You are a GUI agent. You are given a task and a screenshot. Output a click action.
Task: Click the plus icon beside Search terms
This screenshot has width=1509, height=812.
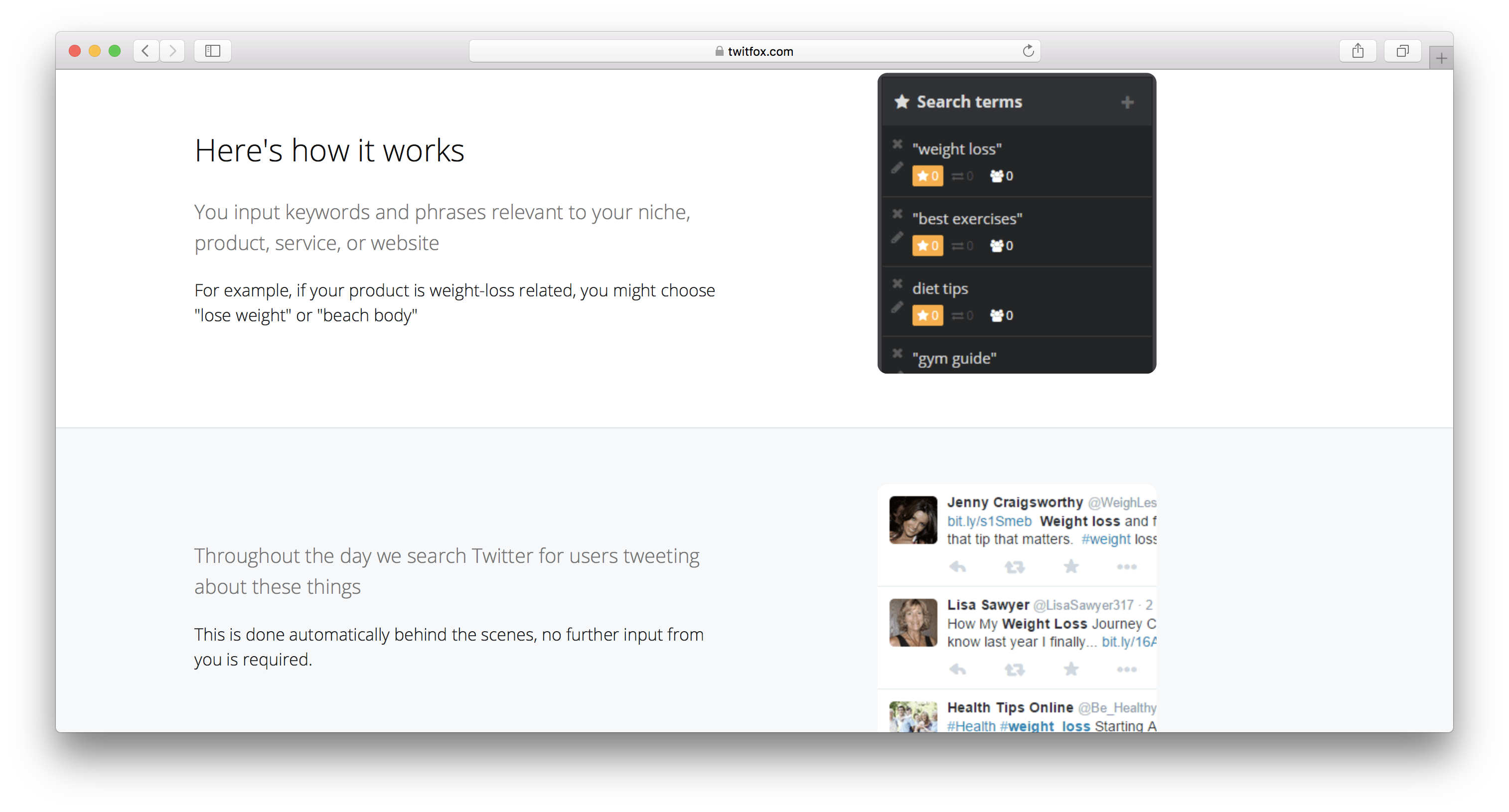point(1127,103)
